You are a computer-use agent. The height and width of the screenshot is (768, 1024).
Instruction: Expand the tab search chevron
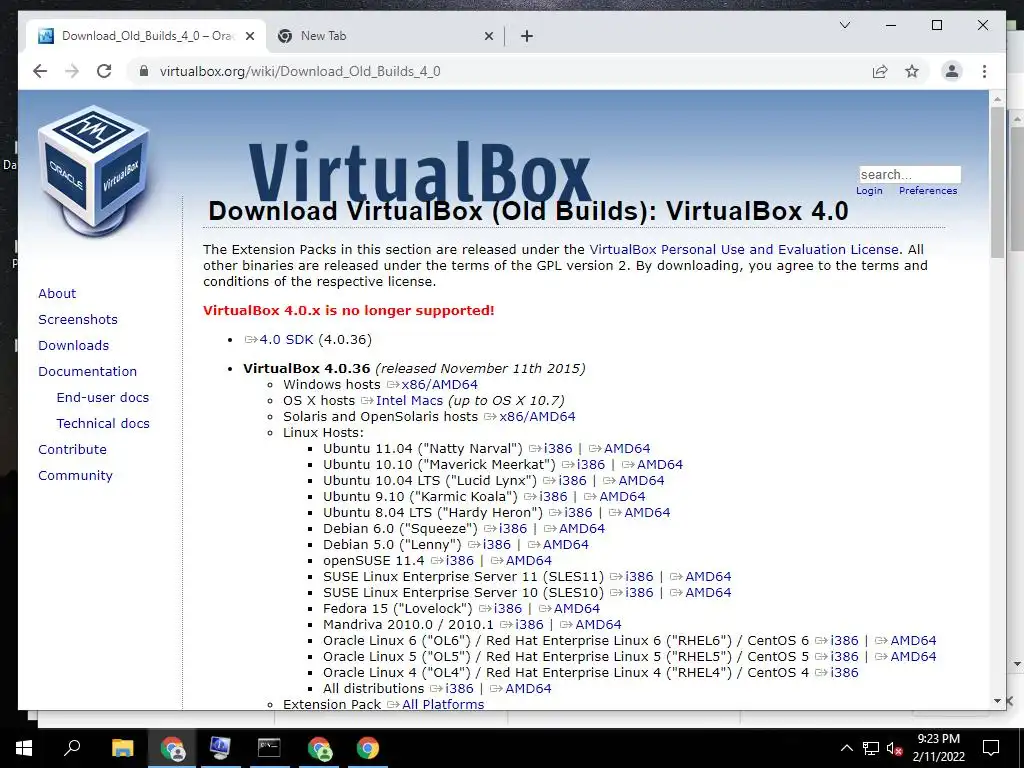(x=844, y=25)
